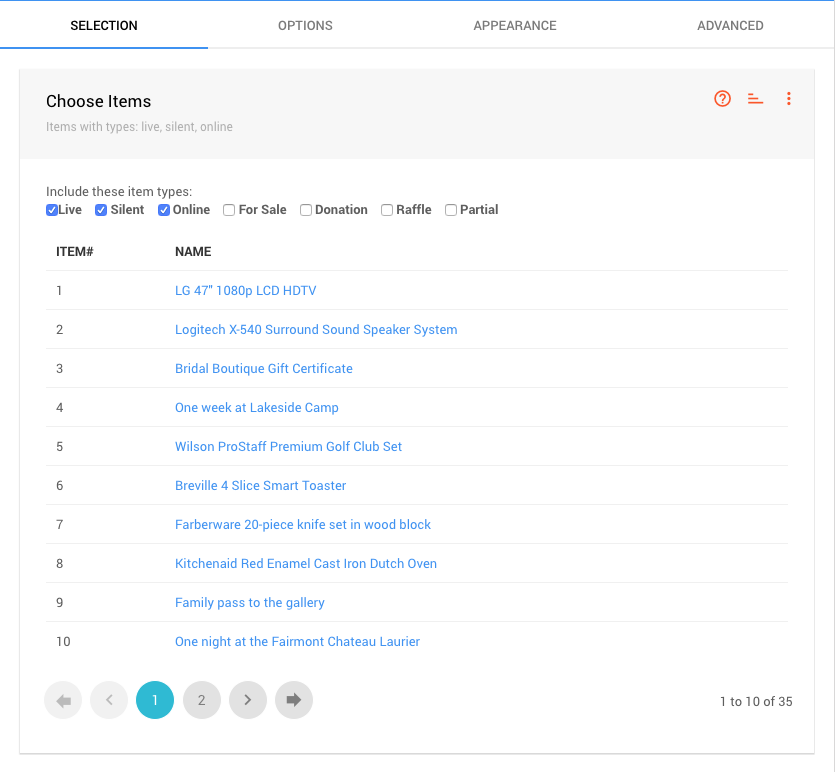Click the NAME column header
This screenshot has width=835, height=772.
tap(193, 252)
